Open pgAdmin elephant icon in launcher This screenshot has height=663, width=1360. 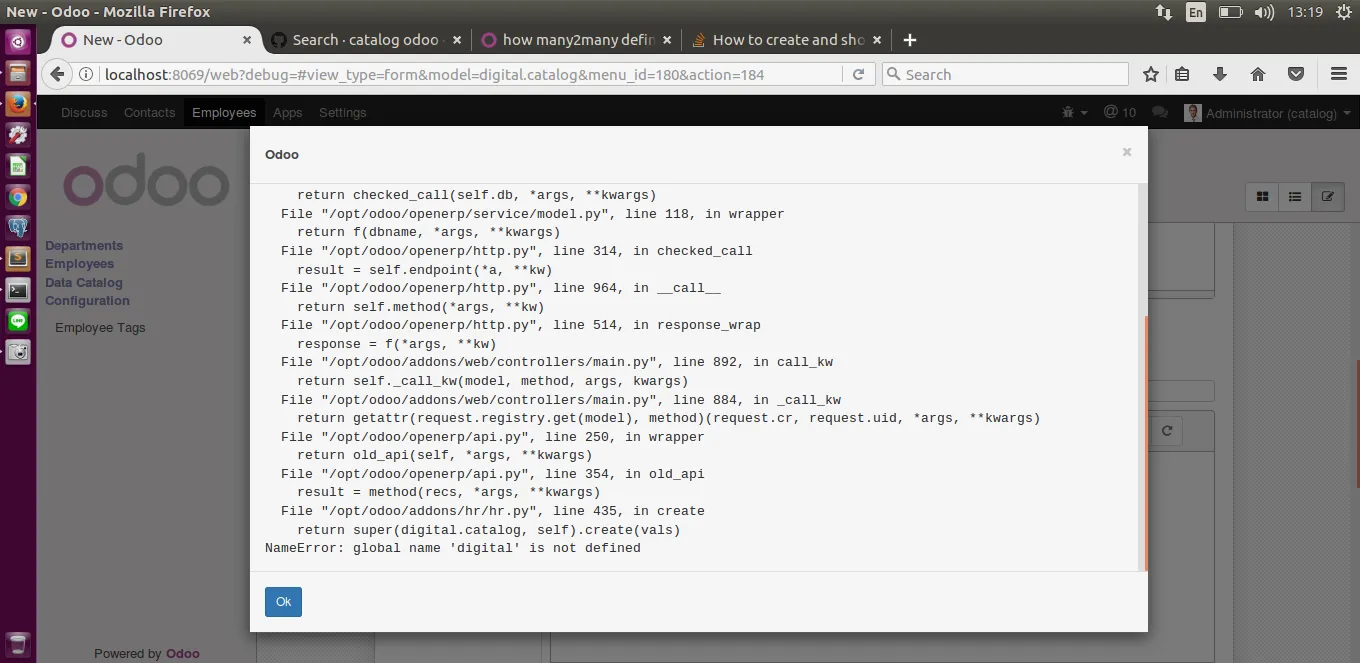coord(18,228)
